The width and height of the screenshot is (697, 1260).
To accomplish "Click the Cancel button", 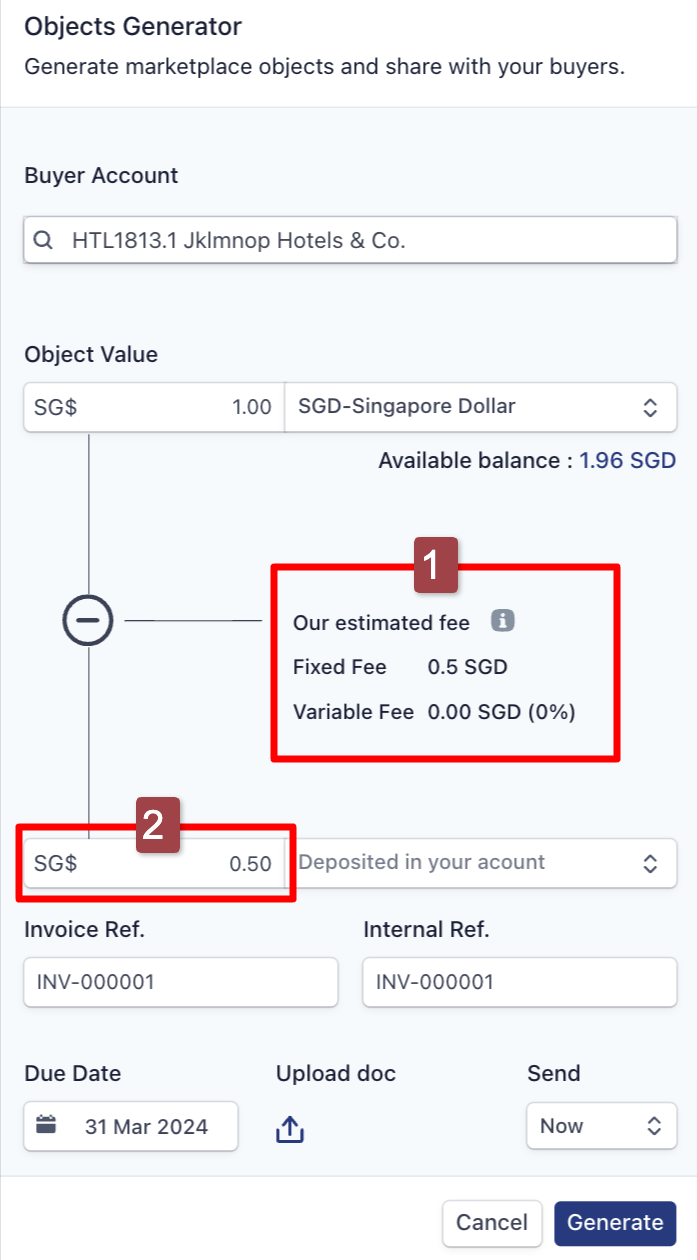I will coord(492,1222).
